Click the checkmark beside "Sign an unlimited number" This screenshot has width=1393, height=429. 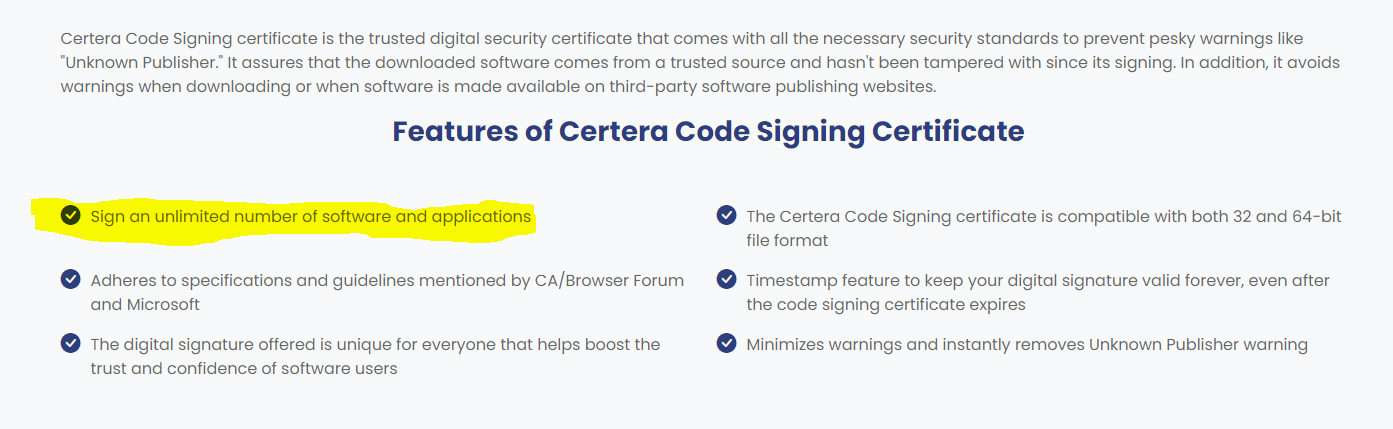71,215
